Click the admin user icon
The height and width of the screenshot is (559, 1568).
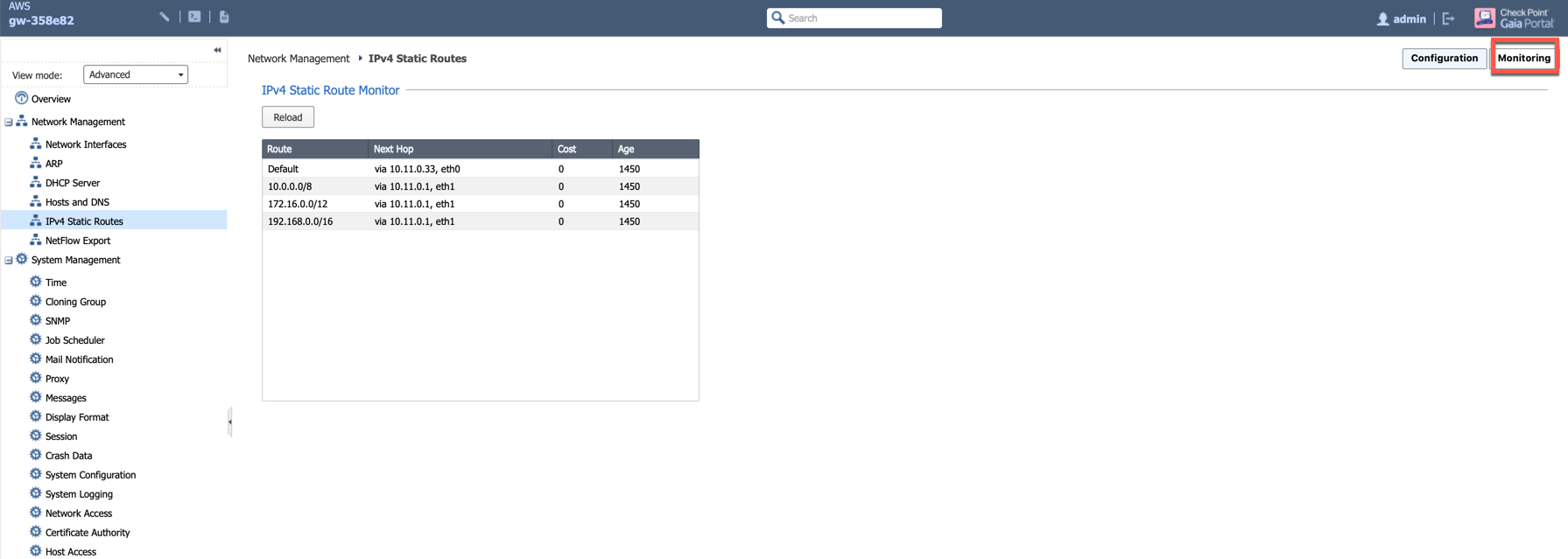(1382, 18)
